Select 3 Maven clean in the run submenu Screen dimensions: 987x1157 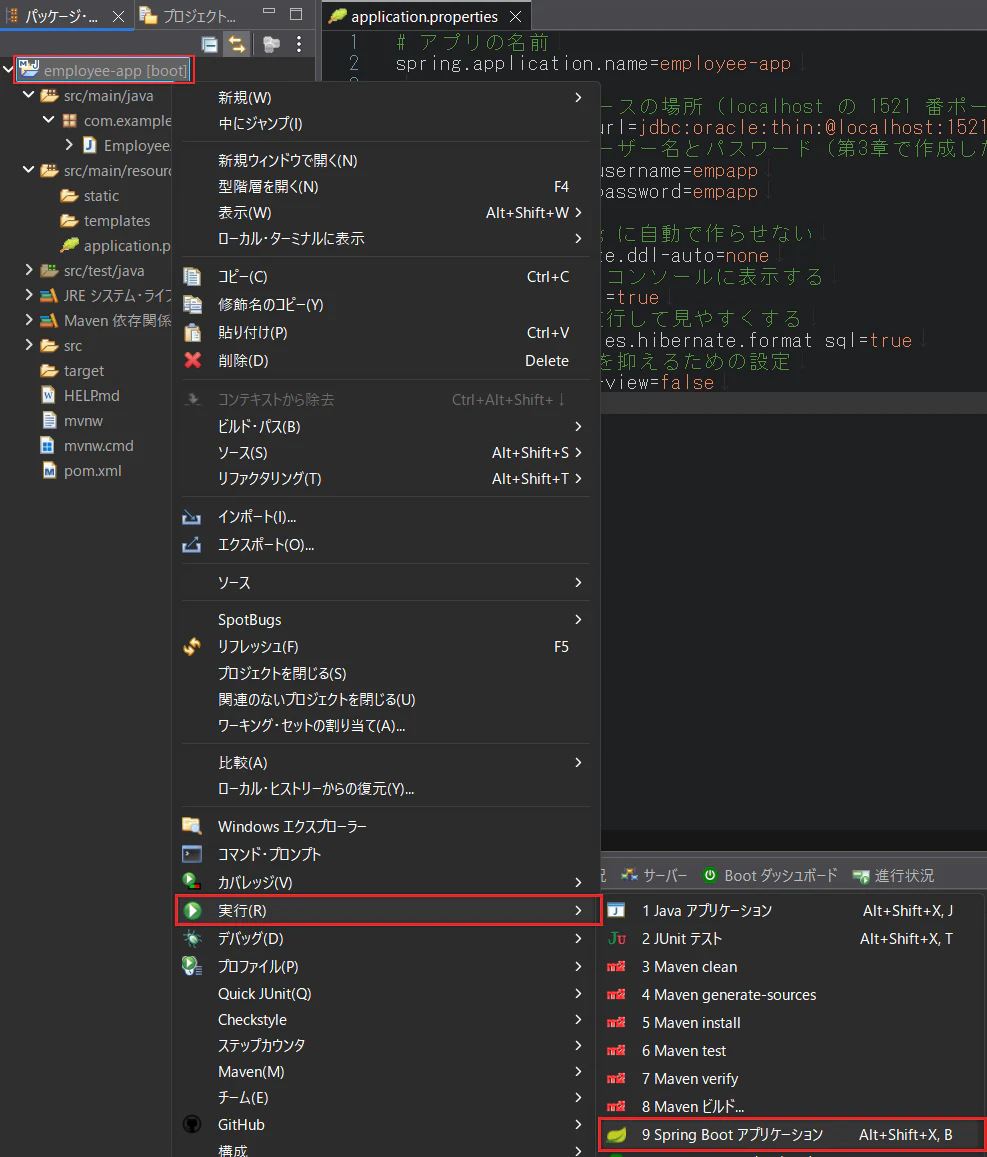tap(793, 967)
